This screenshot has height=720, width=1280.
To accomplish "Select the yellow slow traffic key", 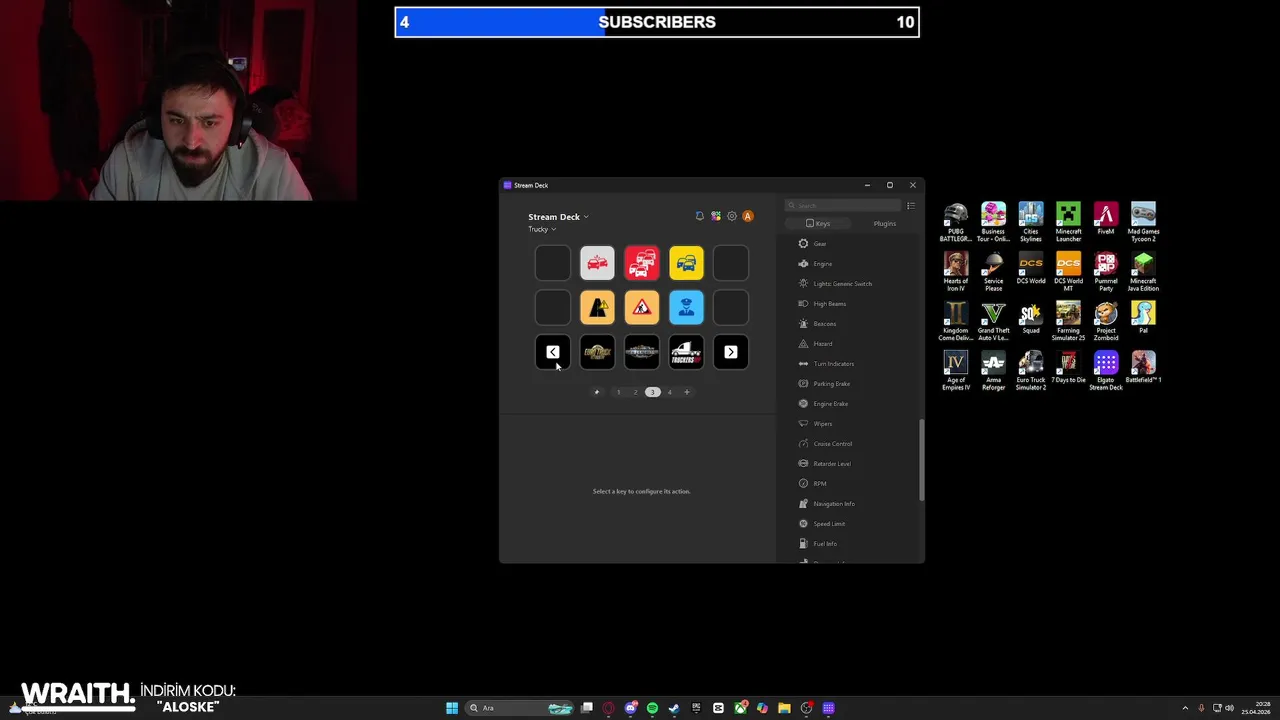I will (x=686, y=263).
